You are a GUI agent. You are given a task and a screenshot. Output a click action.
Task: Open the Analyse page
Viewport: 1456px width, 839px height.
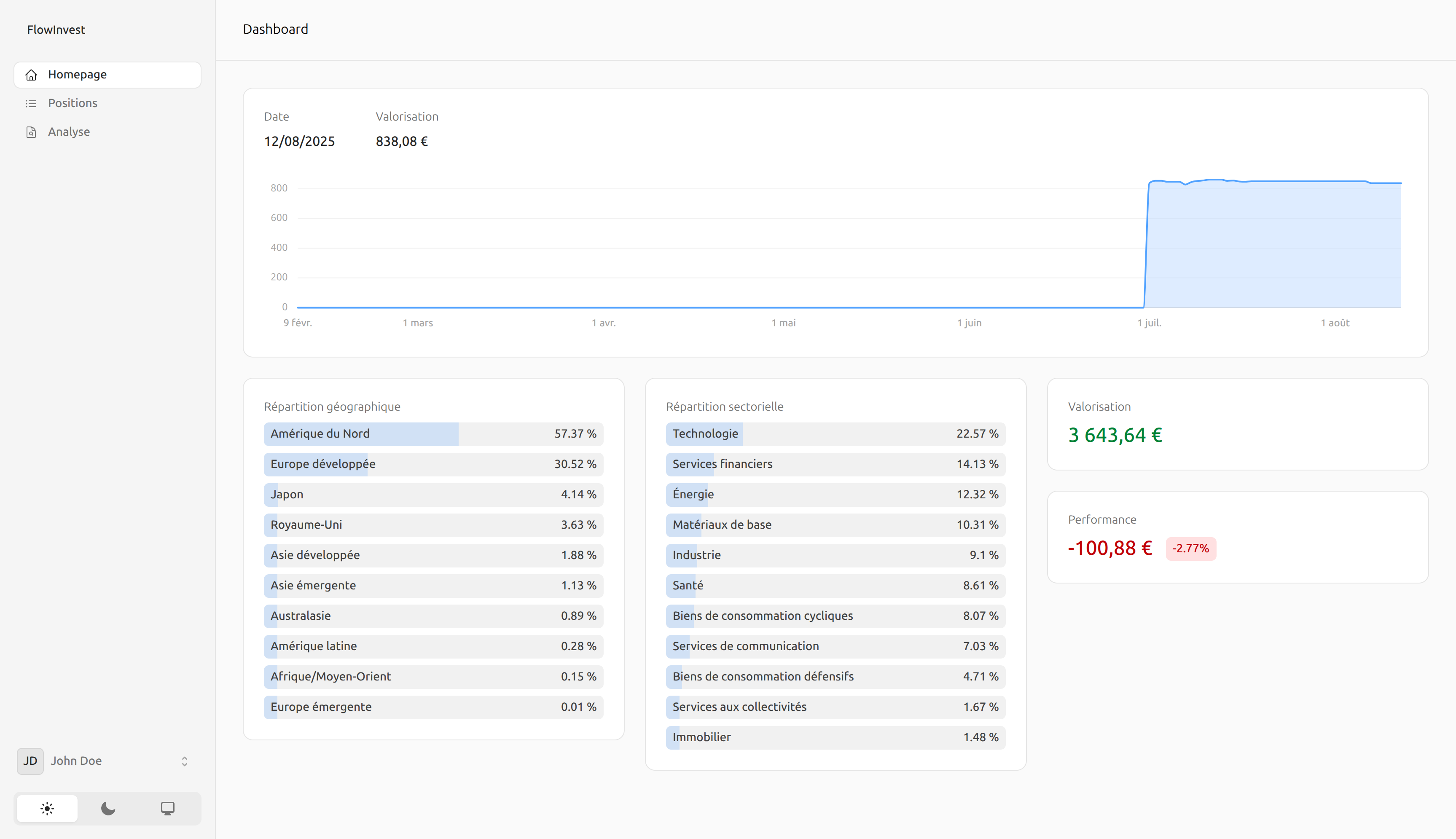pyautogui.click(x=69, y=132)
